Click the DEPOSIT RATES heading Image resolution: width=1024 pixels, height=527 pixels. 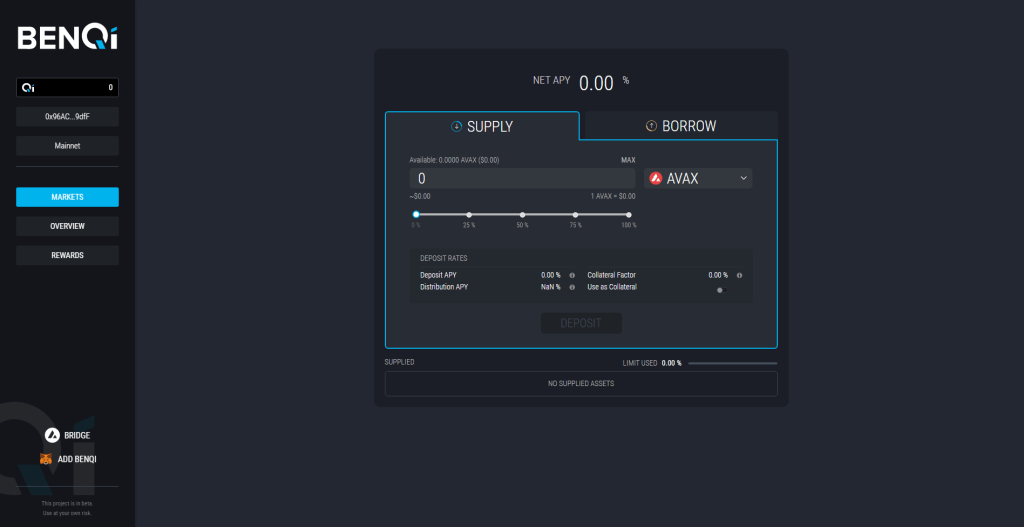pos(443,259)
